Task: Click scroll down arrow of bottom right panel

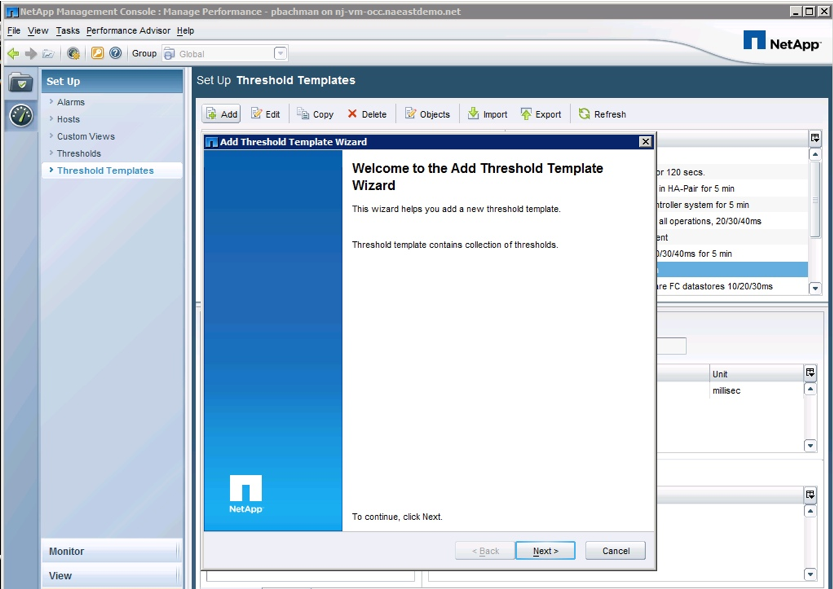Action: pos(810,574)
